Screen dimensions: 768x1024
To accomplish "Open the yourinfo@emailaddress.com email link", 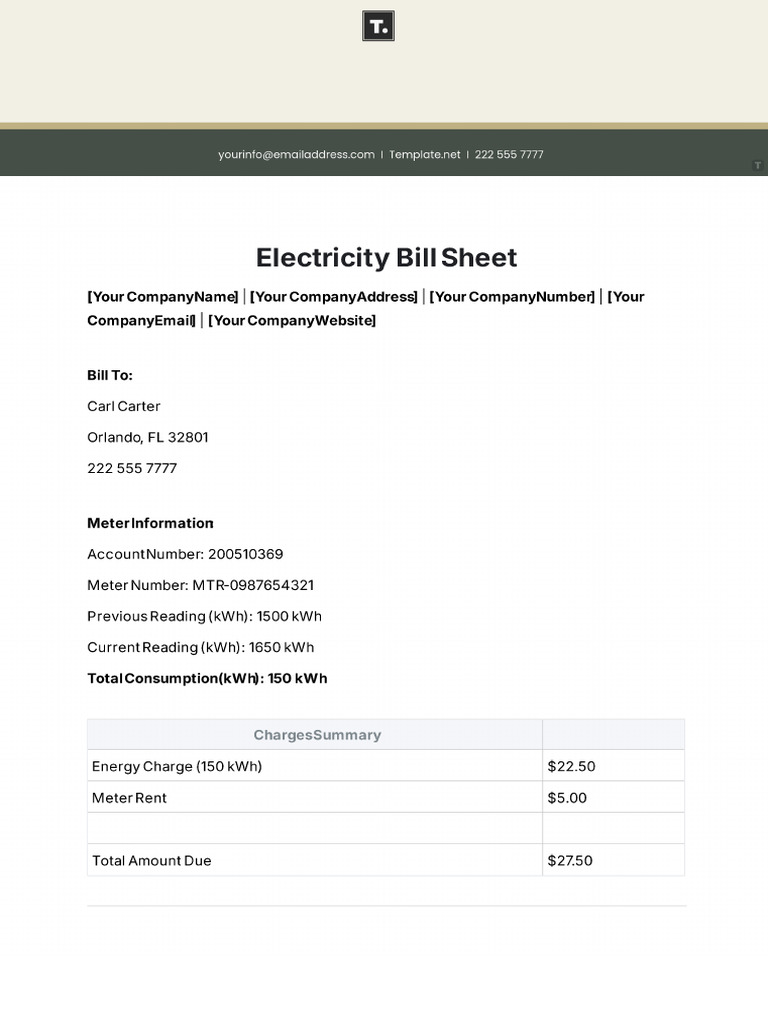I will coord(296,155).
